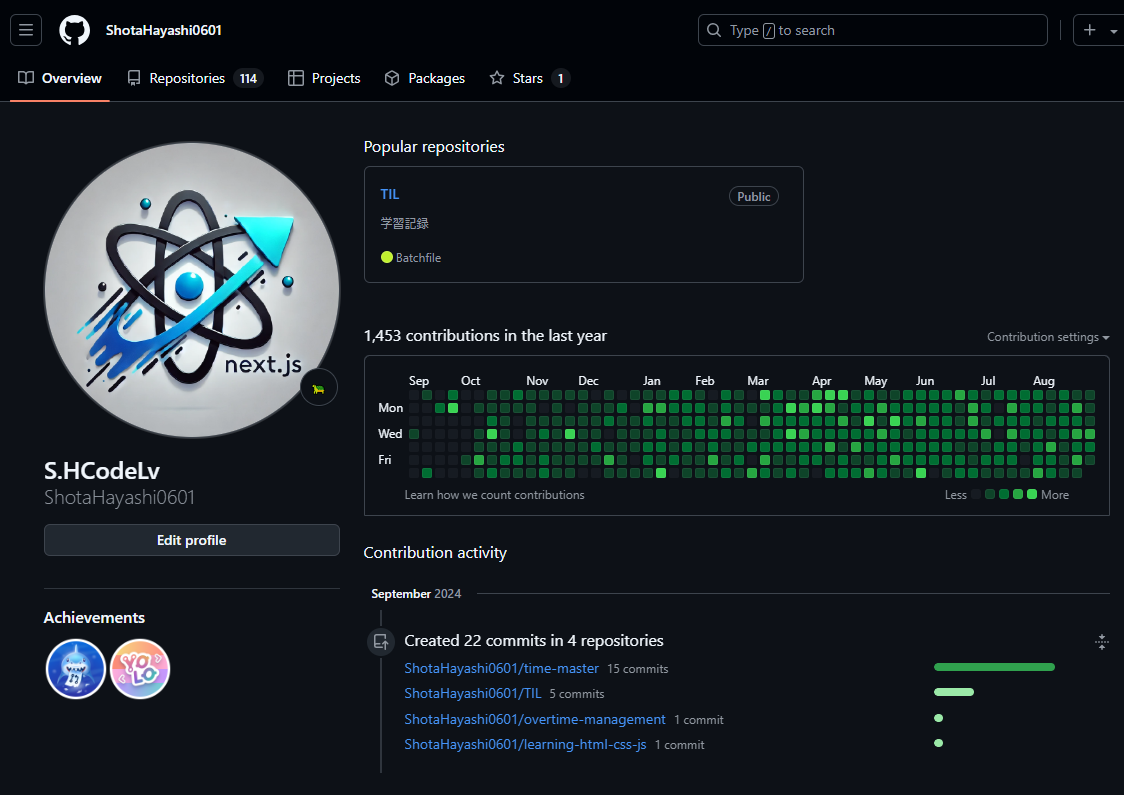Click '5 commits' next to TIL

(577, 694)
